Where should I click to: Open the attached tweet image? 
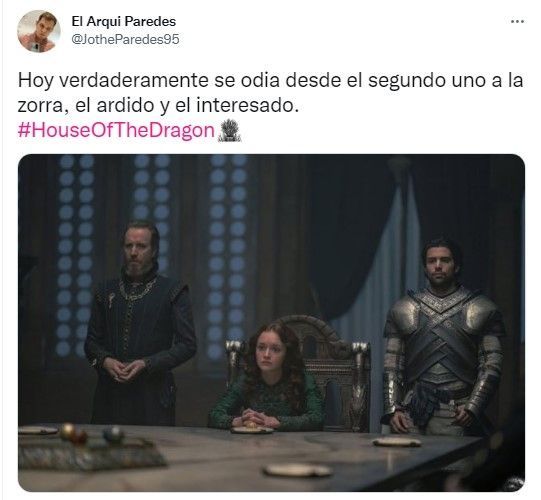[x=271, y=323]
